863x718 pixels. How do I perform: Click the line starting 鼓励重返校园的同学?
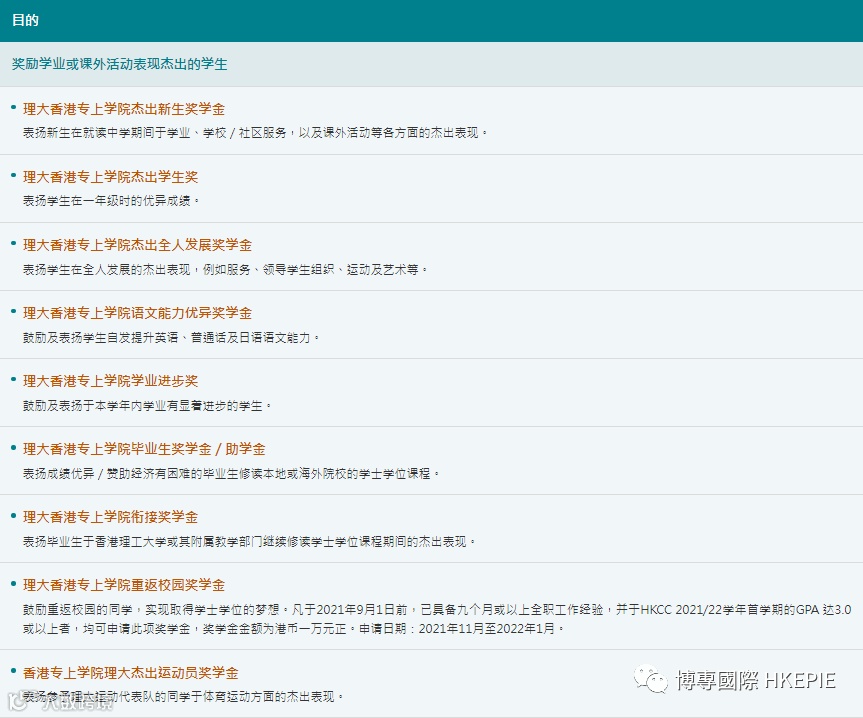[x=437, y=610]
